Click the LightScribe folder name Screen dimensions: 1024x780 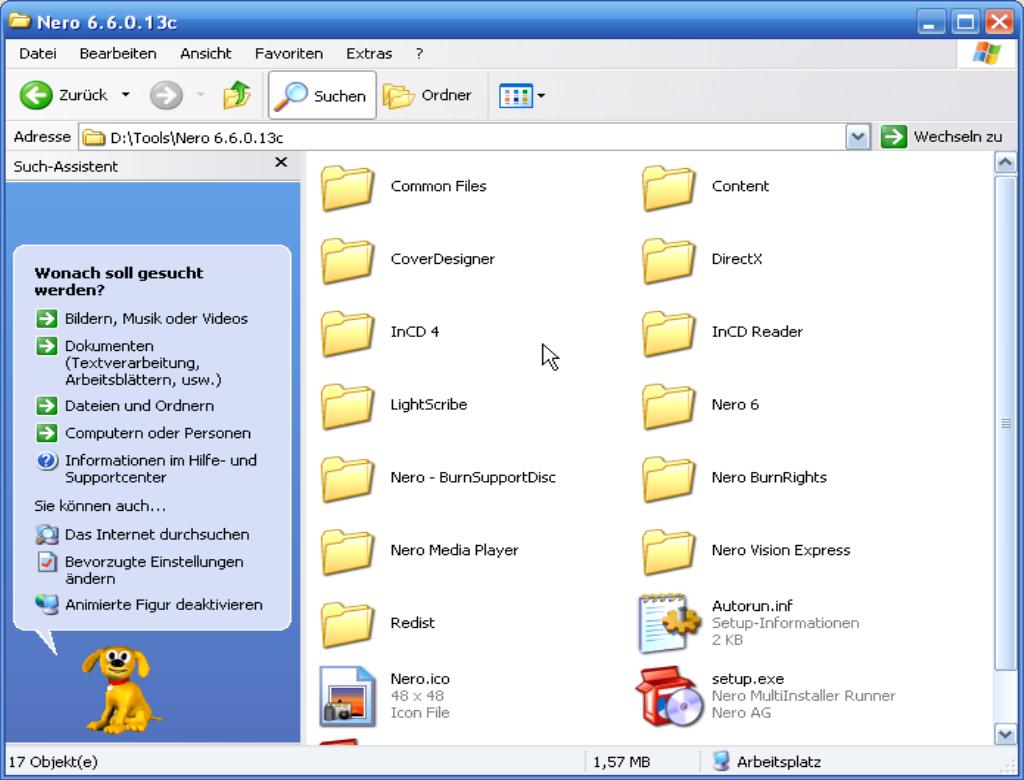428,404
